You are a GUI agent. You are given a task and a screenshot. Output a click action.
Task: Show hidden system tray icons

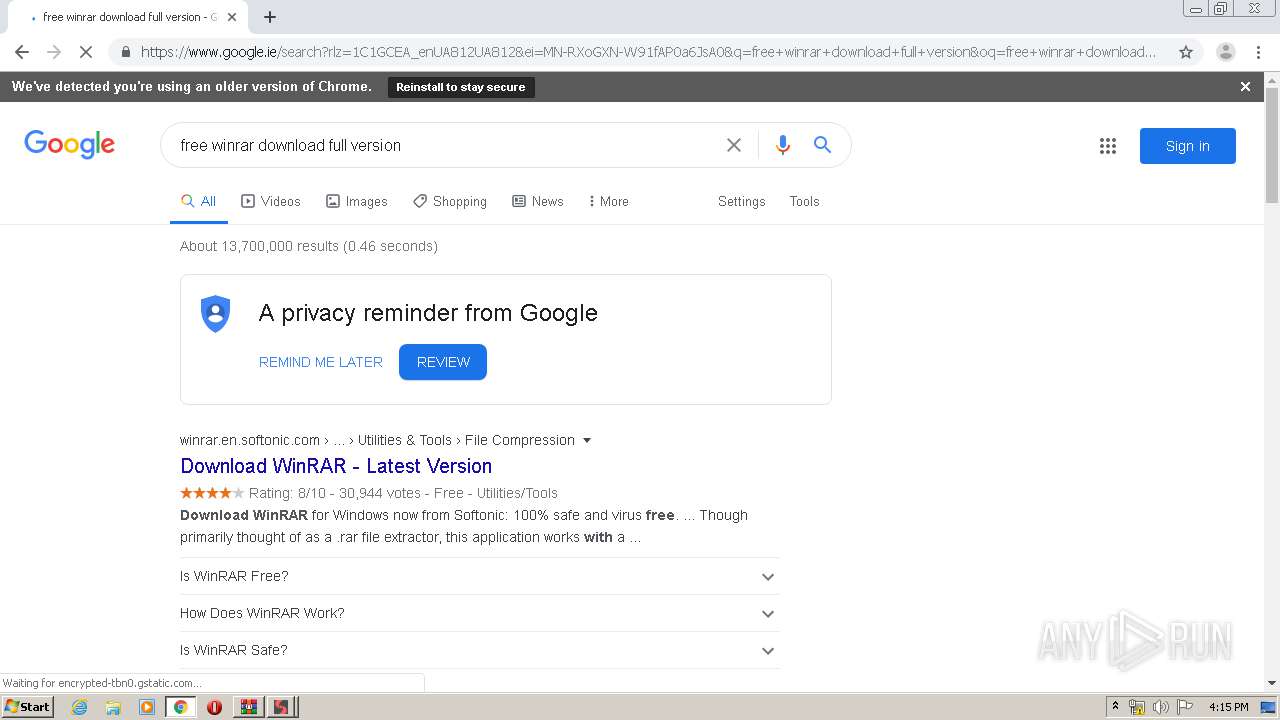[1115, 707]
